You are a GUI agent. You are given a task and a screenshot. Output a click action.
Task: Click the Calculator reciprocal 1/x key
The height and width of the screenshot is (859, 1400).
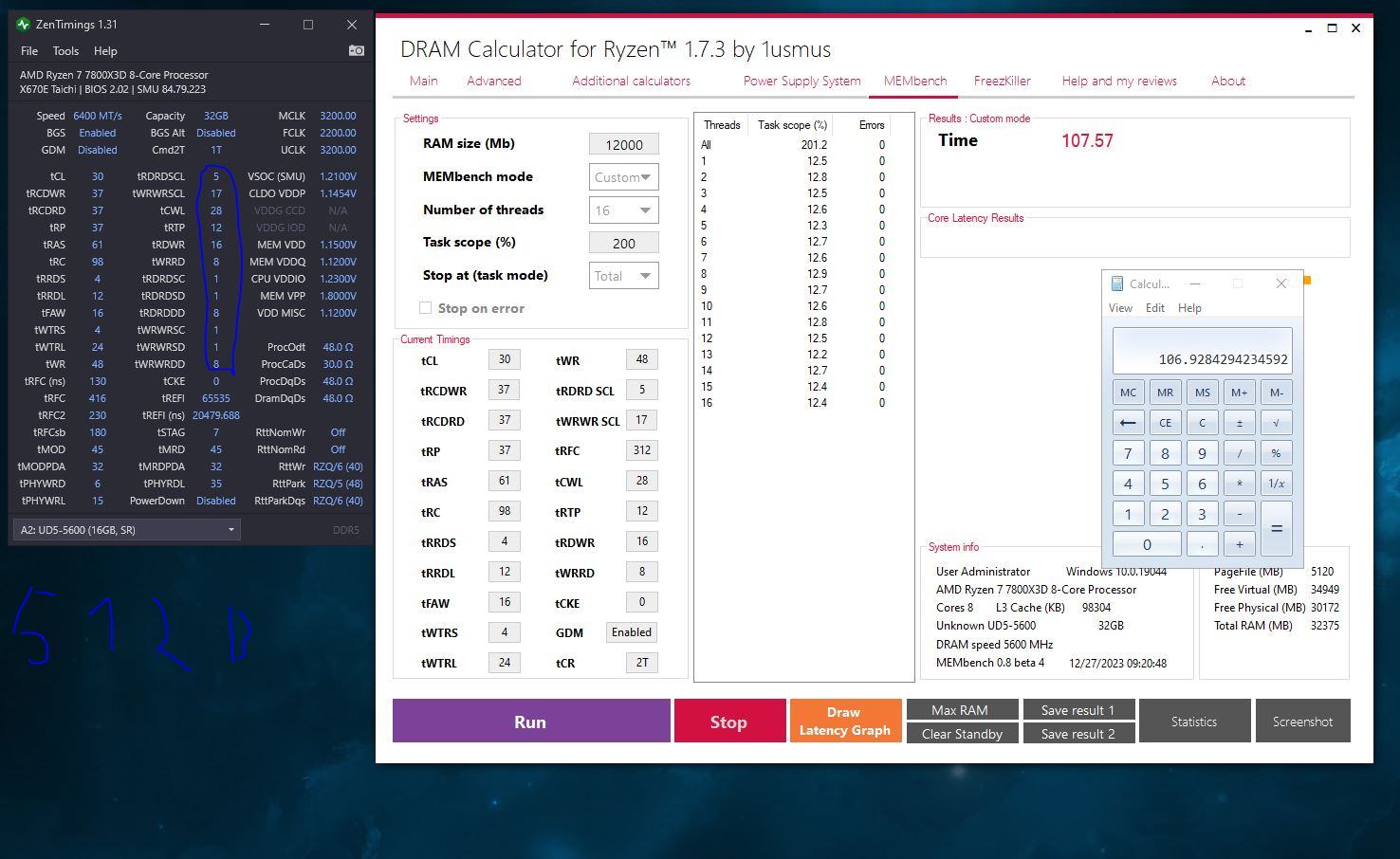pos(1276,484)
